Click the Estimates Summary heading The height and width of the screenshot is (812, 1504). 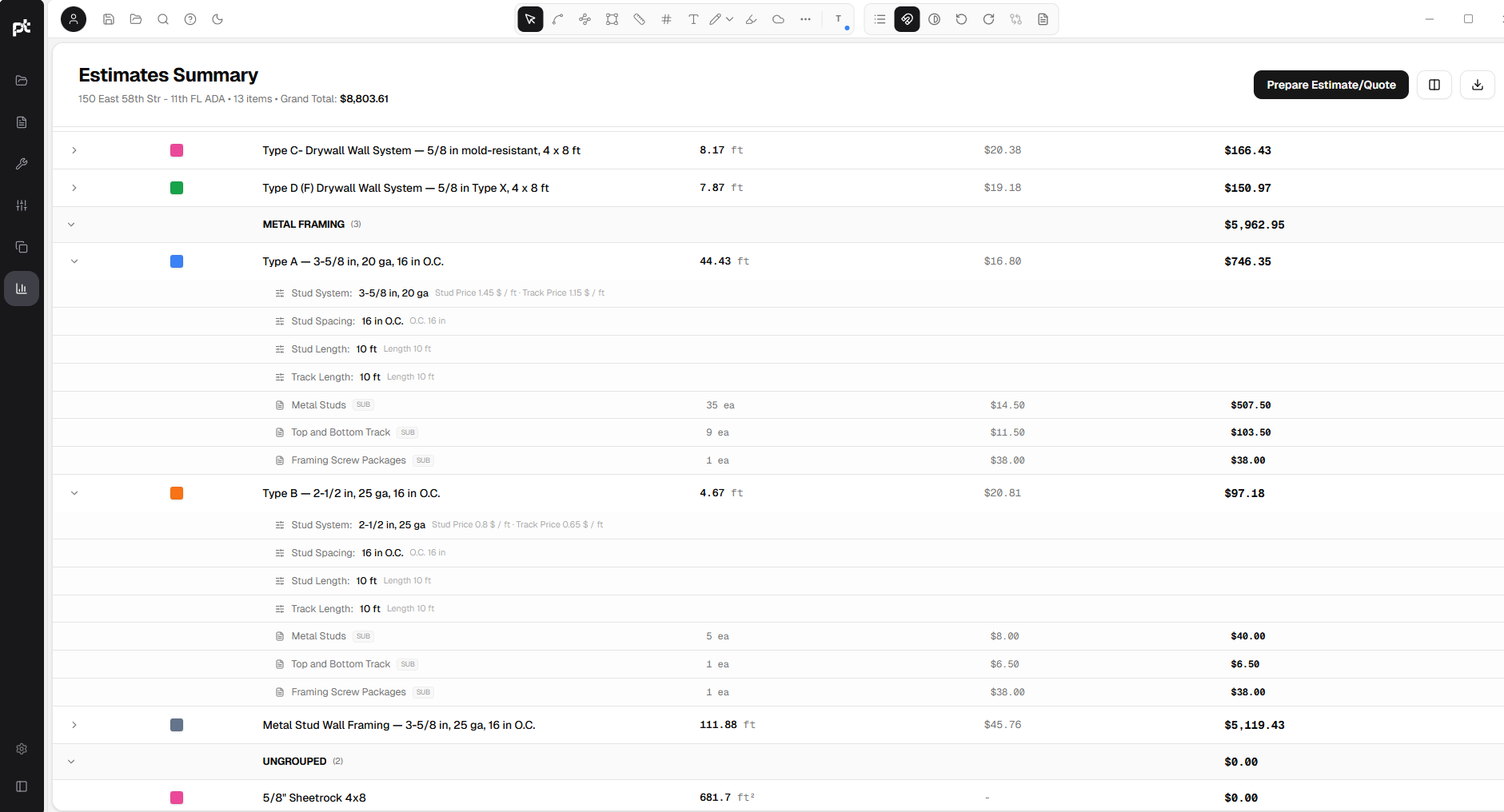[168, 75]
